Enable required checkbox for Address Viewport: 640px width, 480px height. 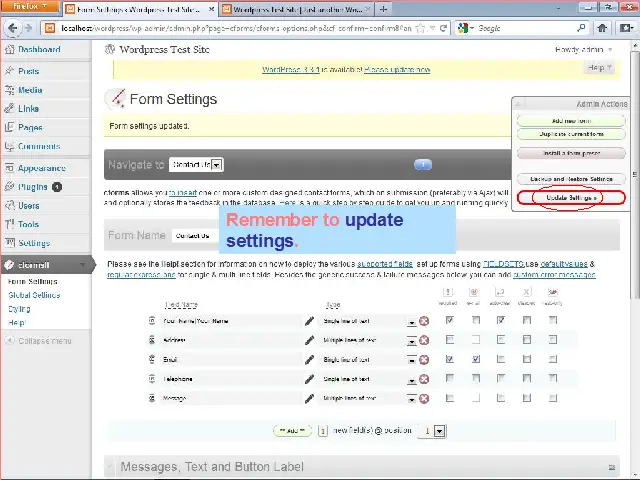tap(450, 339)
